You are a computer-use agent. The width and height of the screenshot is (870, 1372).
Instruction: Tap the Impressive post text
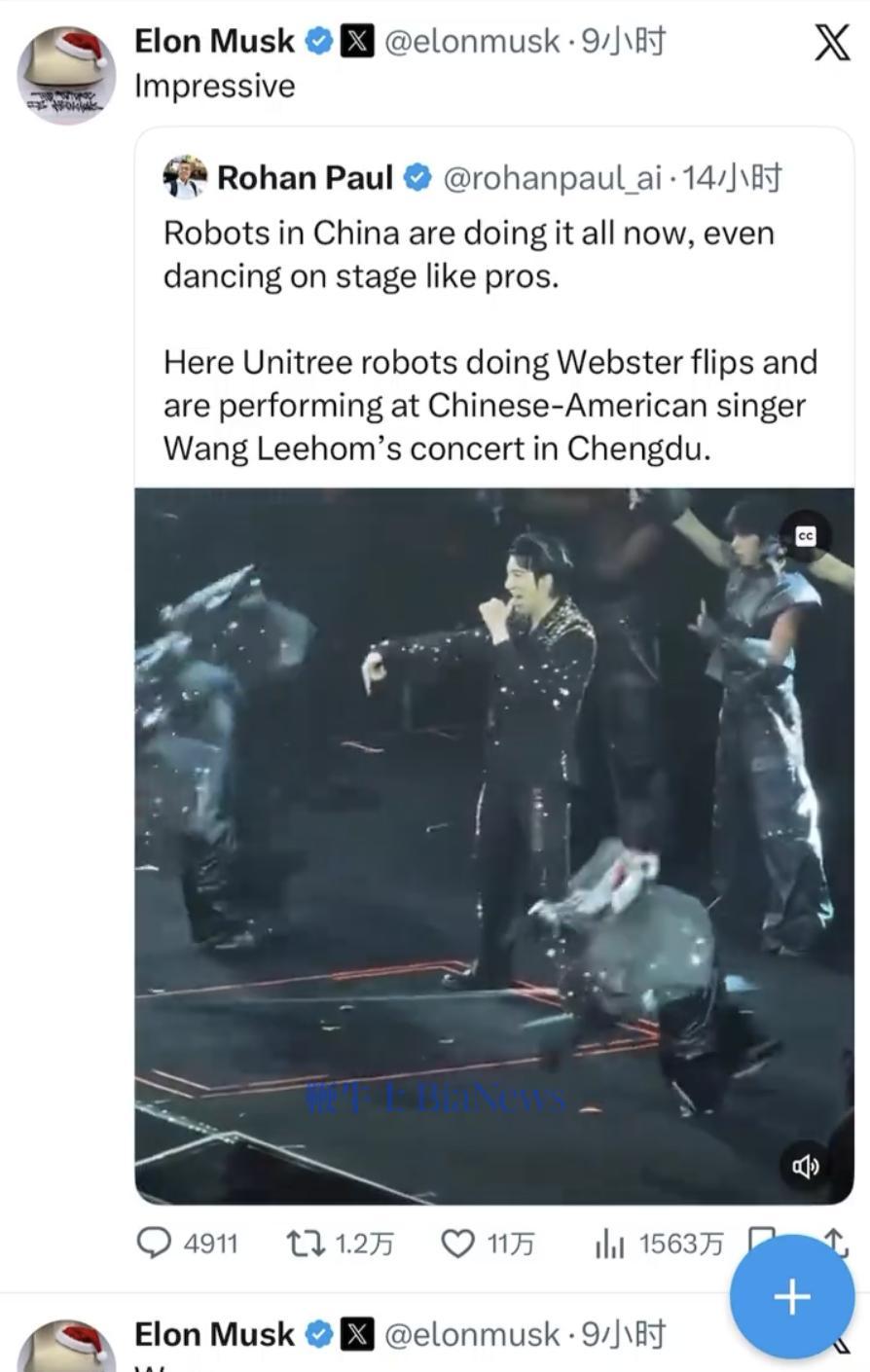coord(214,86)
